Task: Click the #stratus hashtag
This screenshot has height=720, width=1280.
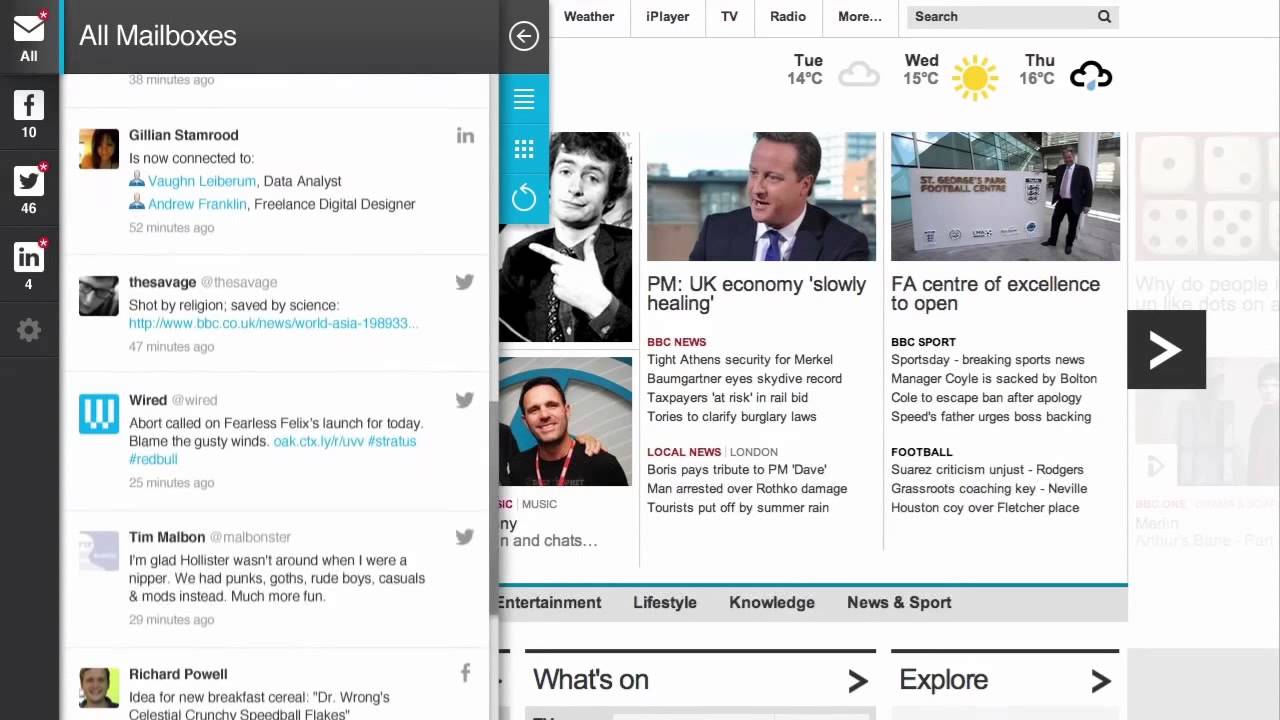Action: tap(392, 441)
